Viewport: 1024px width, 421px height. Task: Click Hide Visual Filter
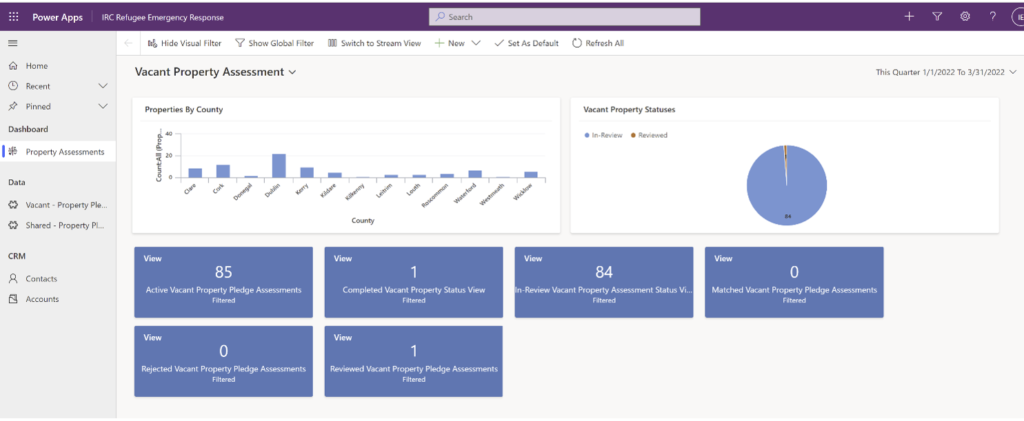185,43
